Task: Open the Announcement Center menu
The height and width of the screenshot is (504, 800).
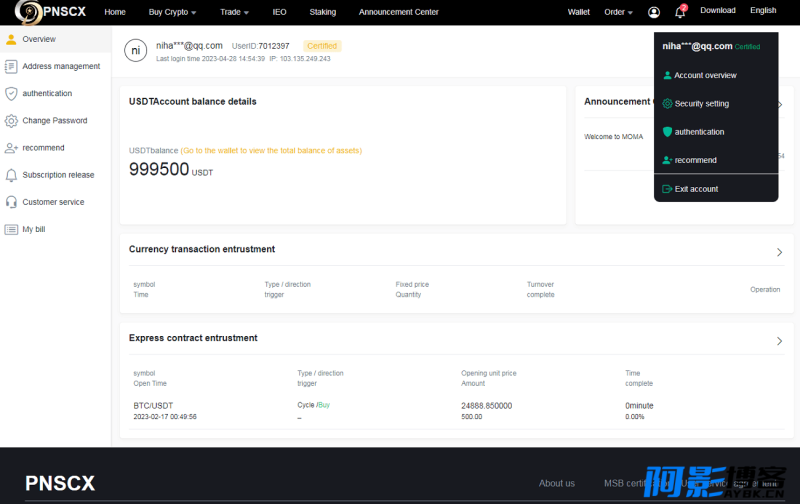Action: [x=398, y=12]
